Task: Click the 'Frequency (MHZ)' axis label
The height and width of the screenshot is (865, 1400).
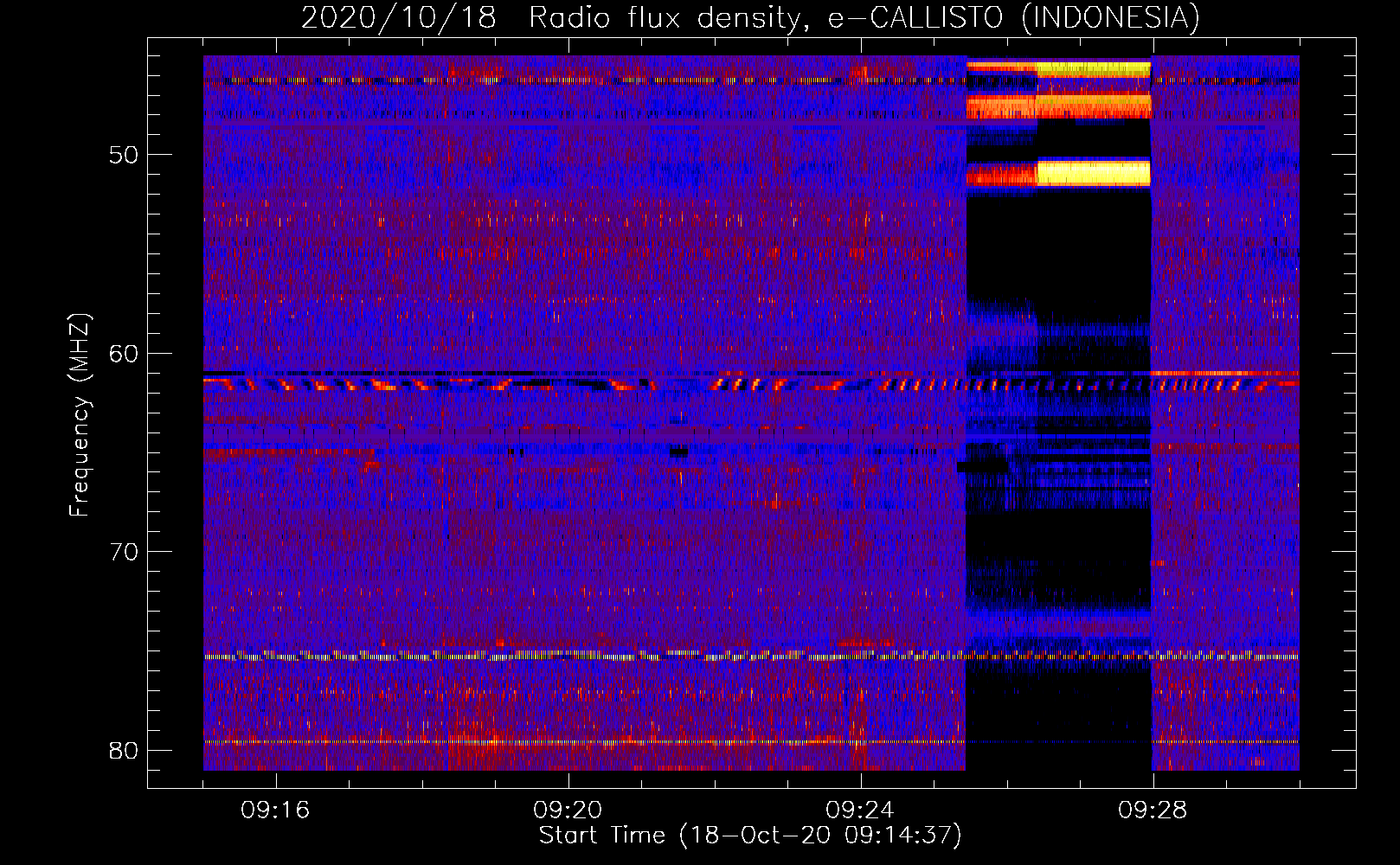Action: [80, 415]
